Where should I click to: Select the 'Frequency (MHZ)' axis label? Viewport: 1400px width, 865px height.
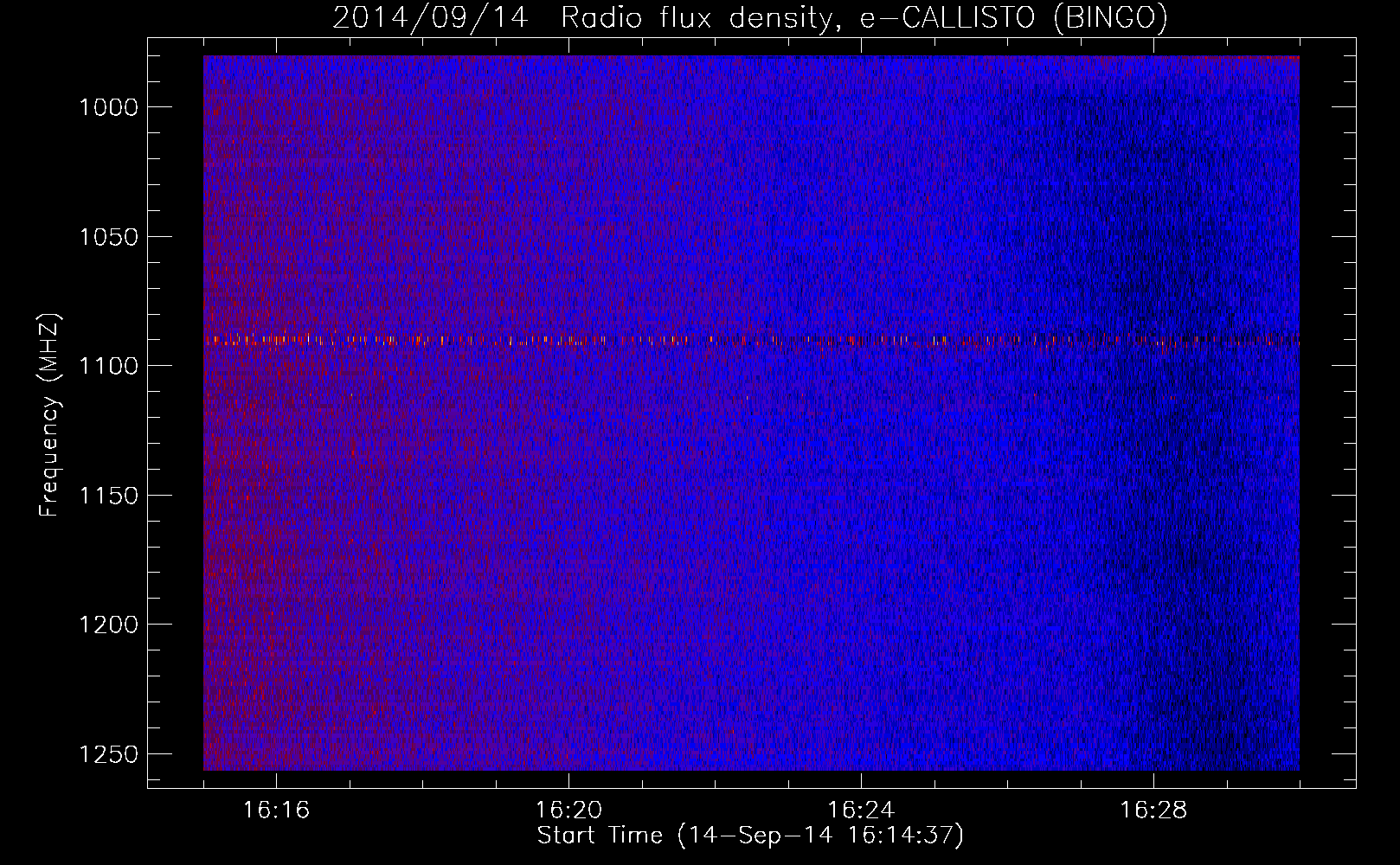[49, 416]
